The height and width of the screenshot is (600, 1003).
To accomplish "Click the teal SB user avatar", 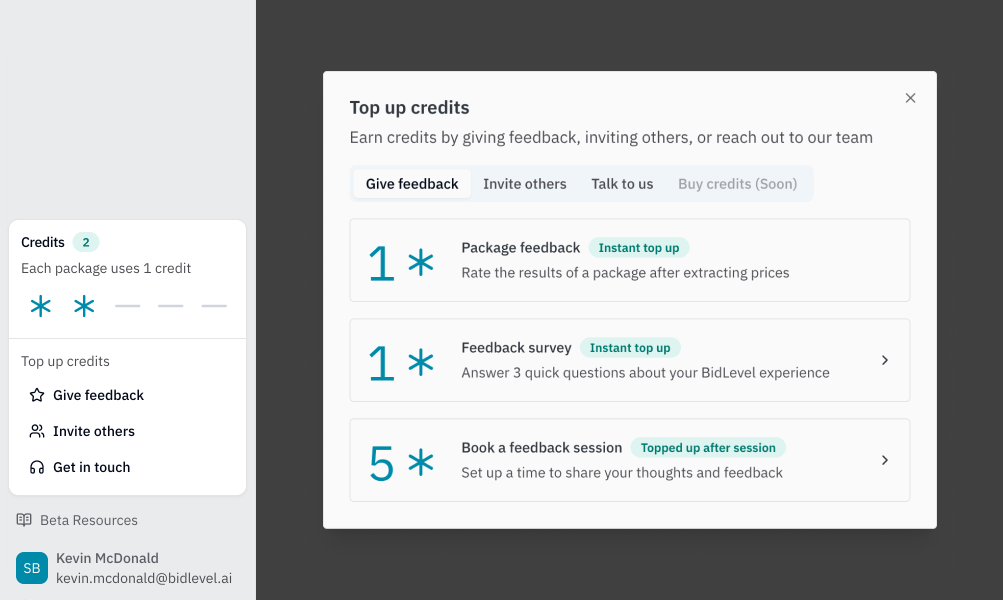I will (x=32, y=568).
